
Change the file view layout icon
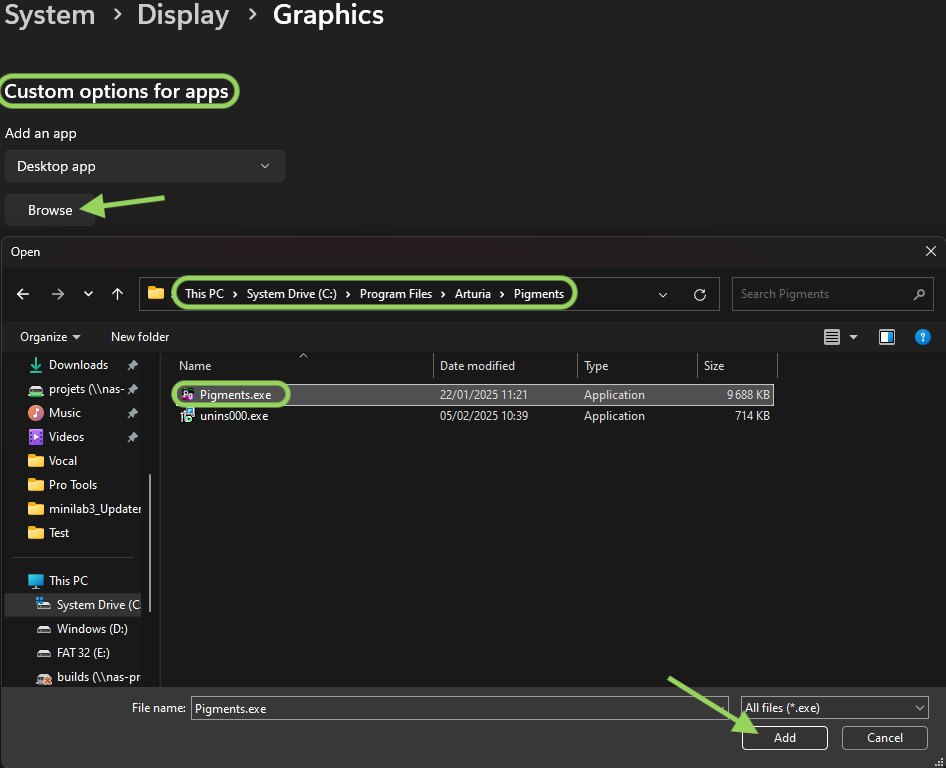832,337
